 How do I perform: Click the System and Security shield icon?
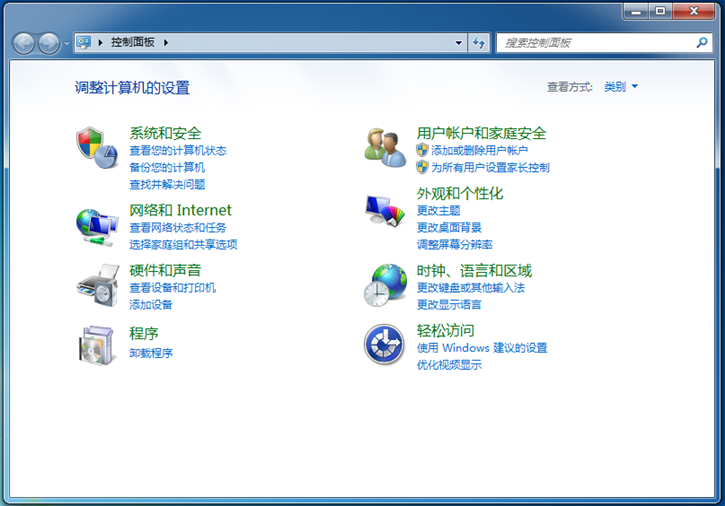tap(97, 147)
